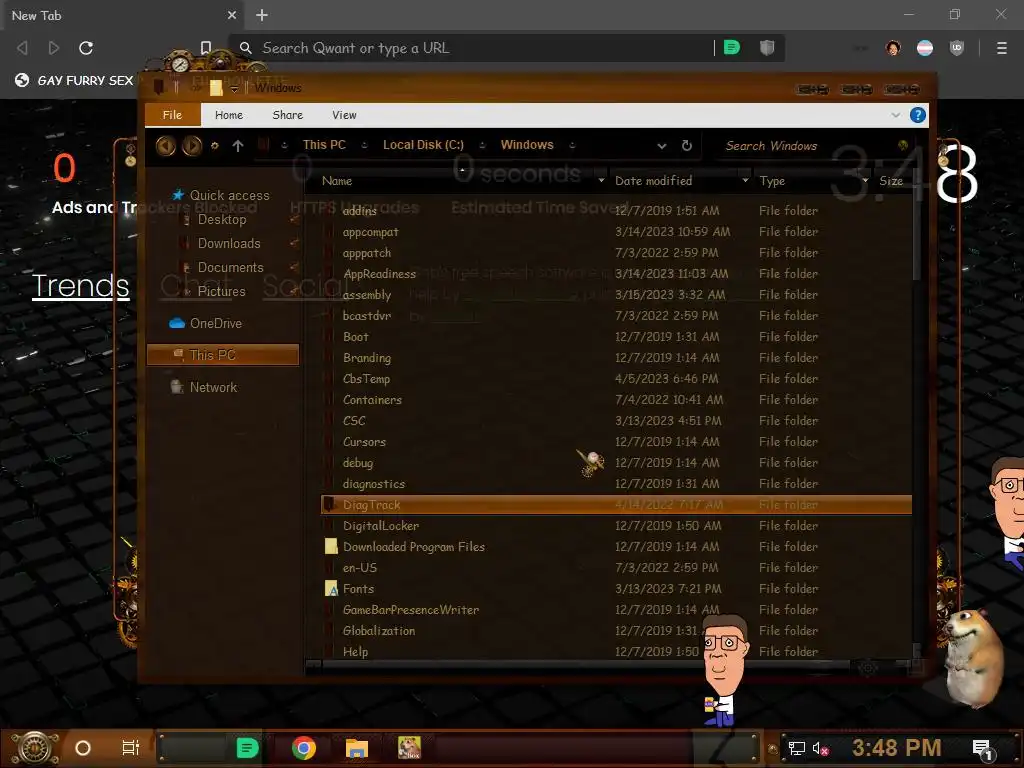Open the address bar history dropdown
Image resolution: width=1024 pixels, height=768 pixels.
click(662, 146)
